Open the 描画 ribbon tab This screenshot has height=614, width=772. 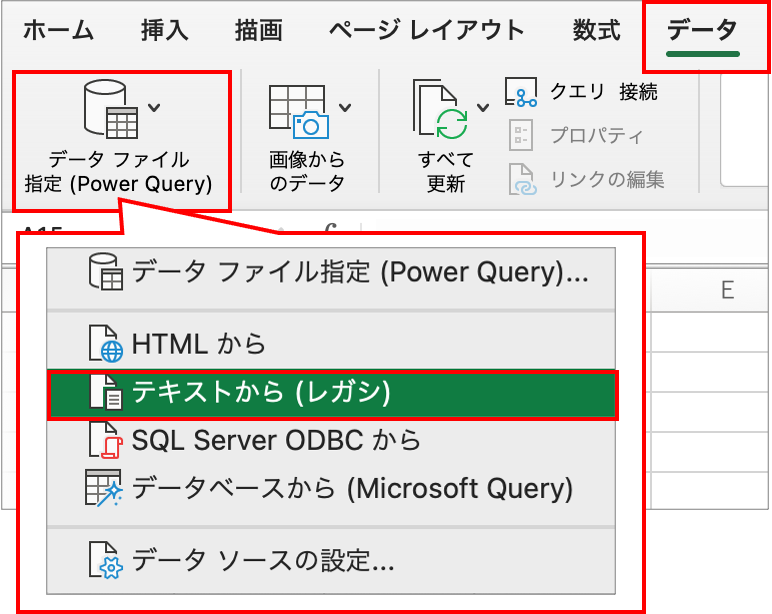pyautogui.click(x=258, y=31)
